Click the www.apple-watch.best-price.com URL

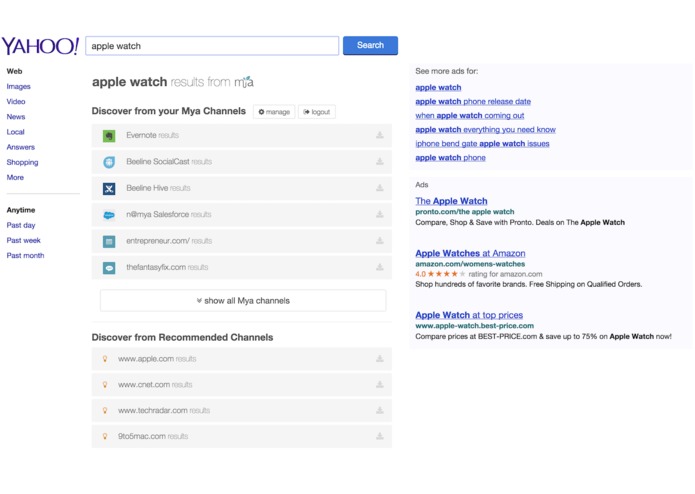tap(474, 326)
